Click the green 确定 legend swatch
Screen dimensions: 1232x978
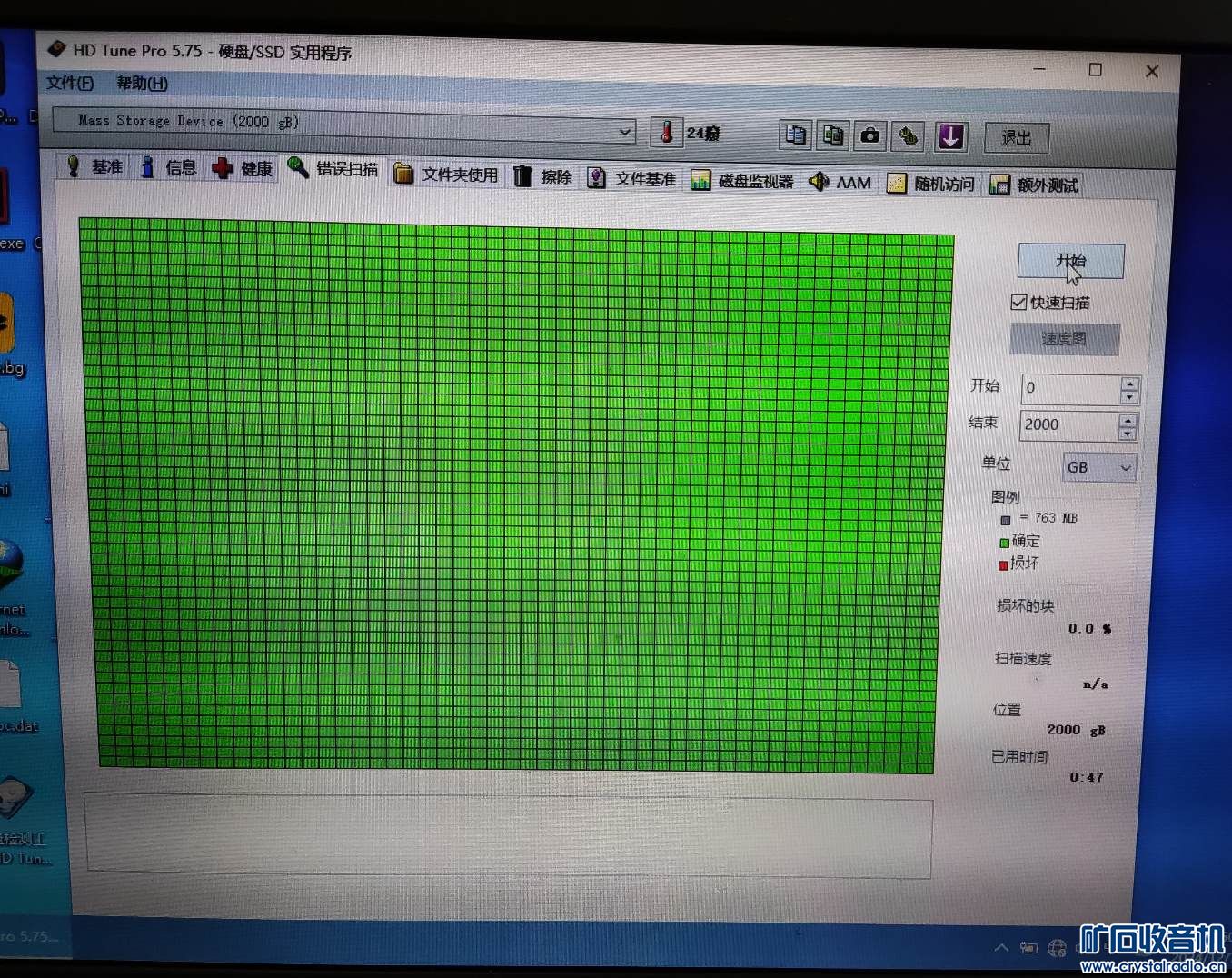tap(1004, 543)
